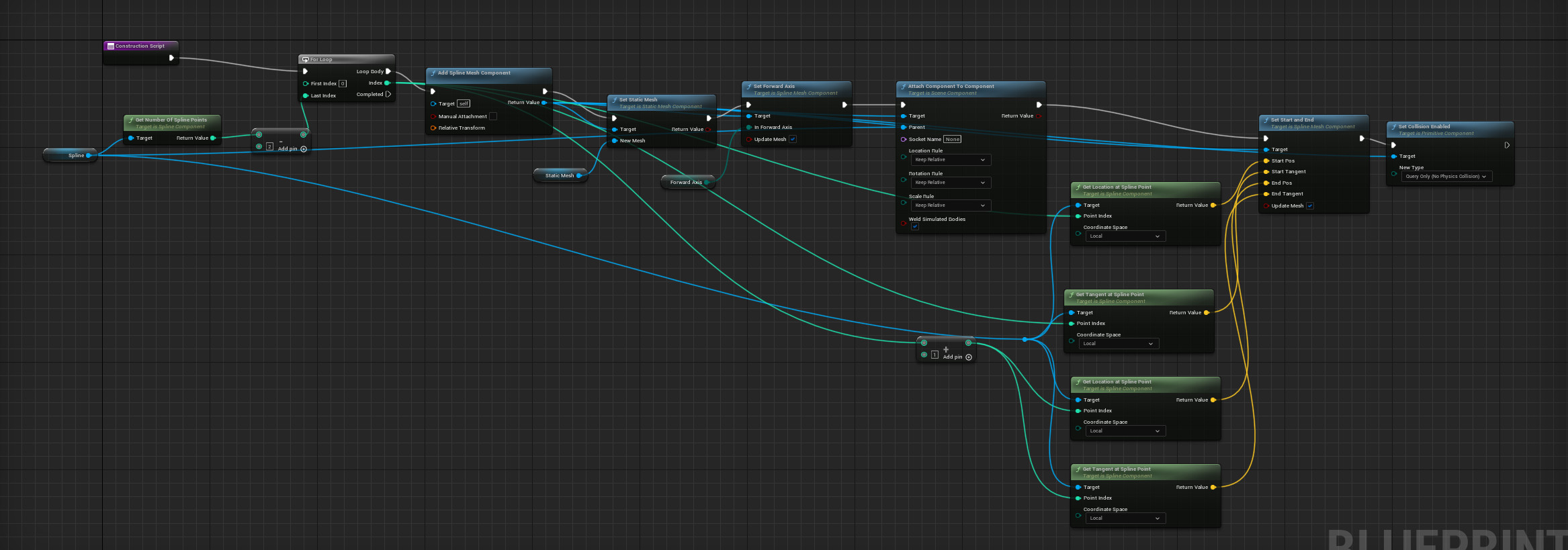Toggle Update Mesh checkbox on Set Start and End
The image size is (1568, 550).
pos(1310,205)
